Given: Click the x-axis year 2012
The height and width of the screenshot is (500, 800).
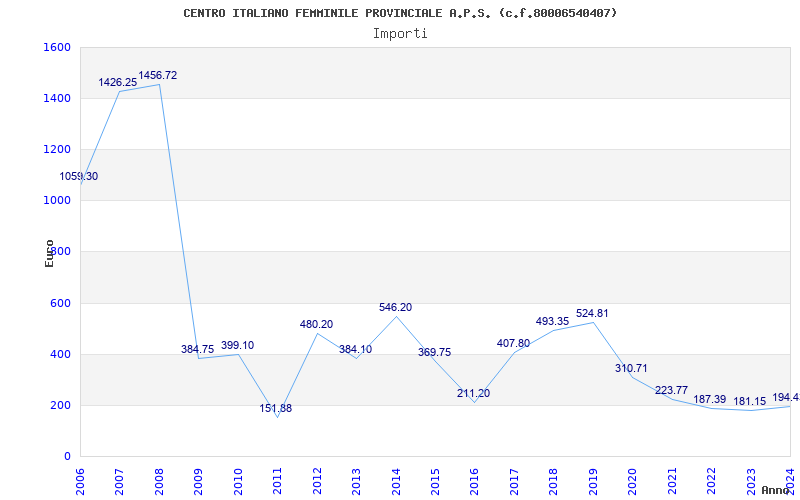Looking at the screenshot, I should tap(317, 482).
